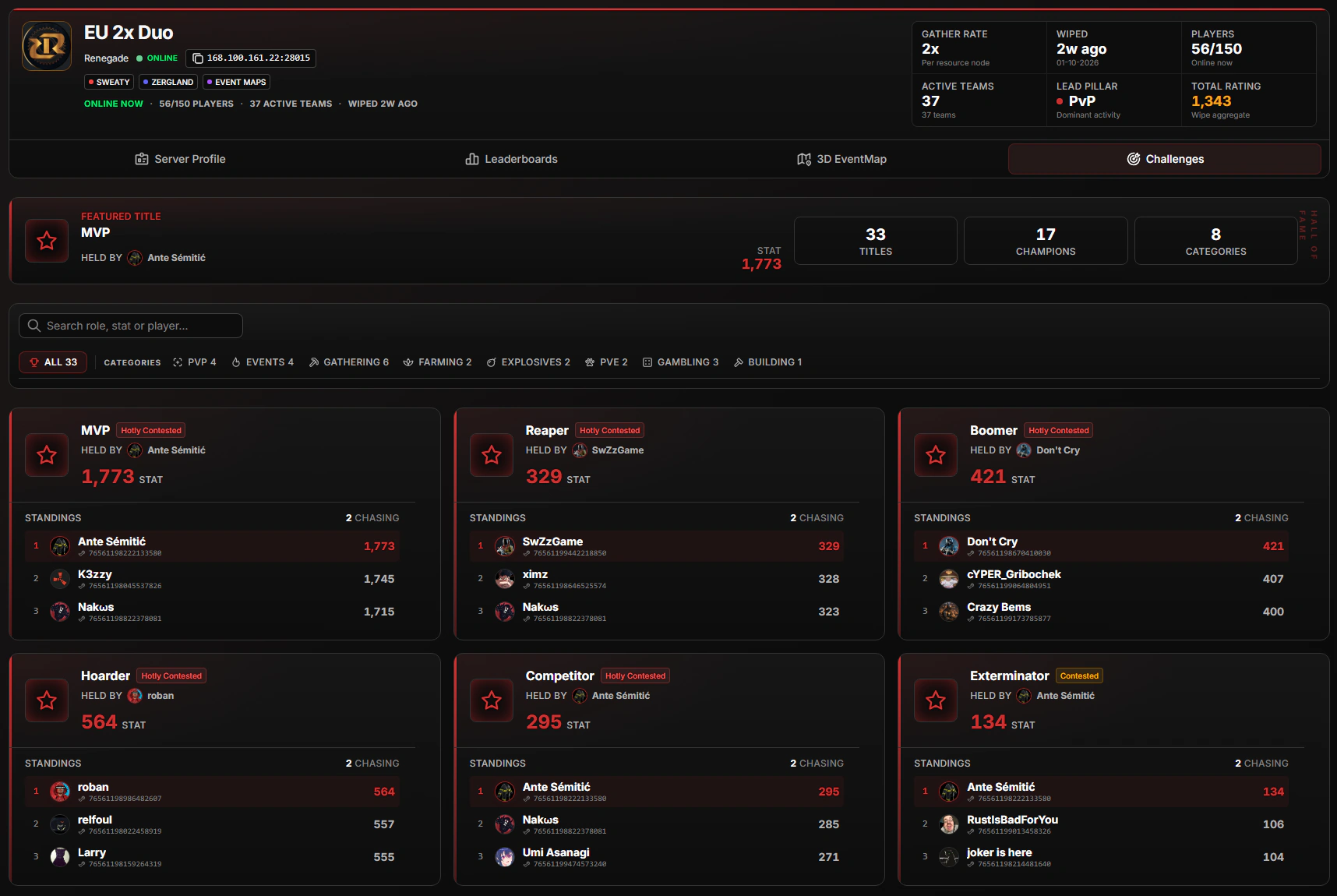The image size is (1337, 896).
Task: Click the star icon on Hoarder card
Action: (47, 700)
